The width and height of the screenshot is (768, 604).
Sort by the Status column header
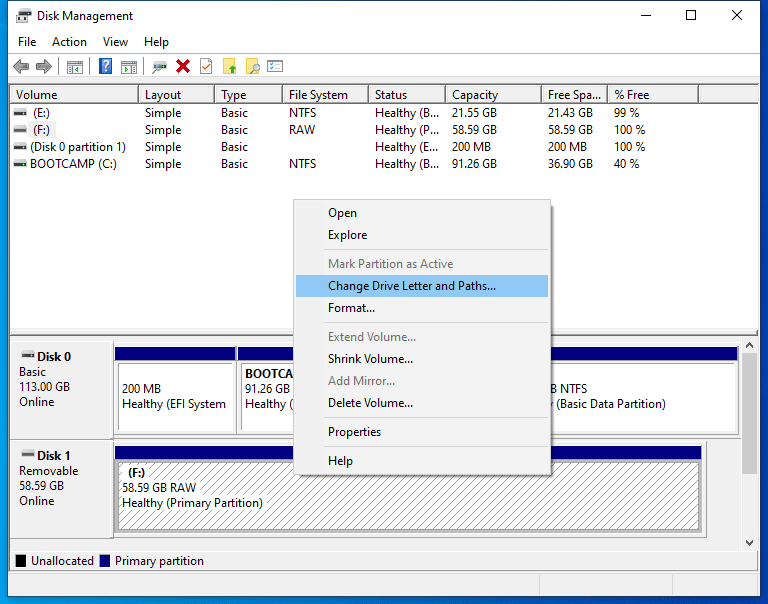pyautogui.click(x=407, y=95)
